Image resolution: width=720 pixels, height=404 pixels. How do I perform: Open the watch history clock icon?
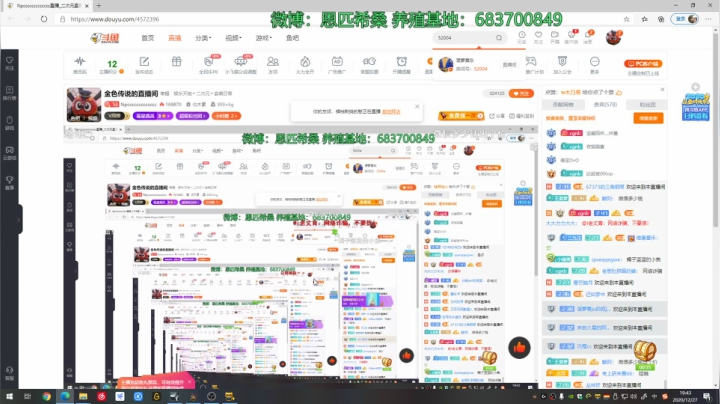click(x=522, y=37)
